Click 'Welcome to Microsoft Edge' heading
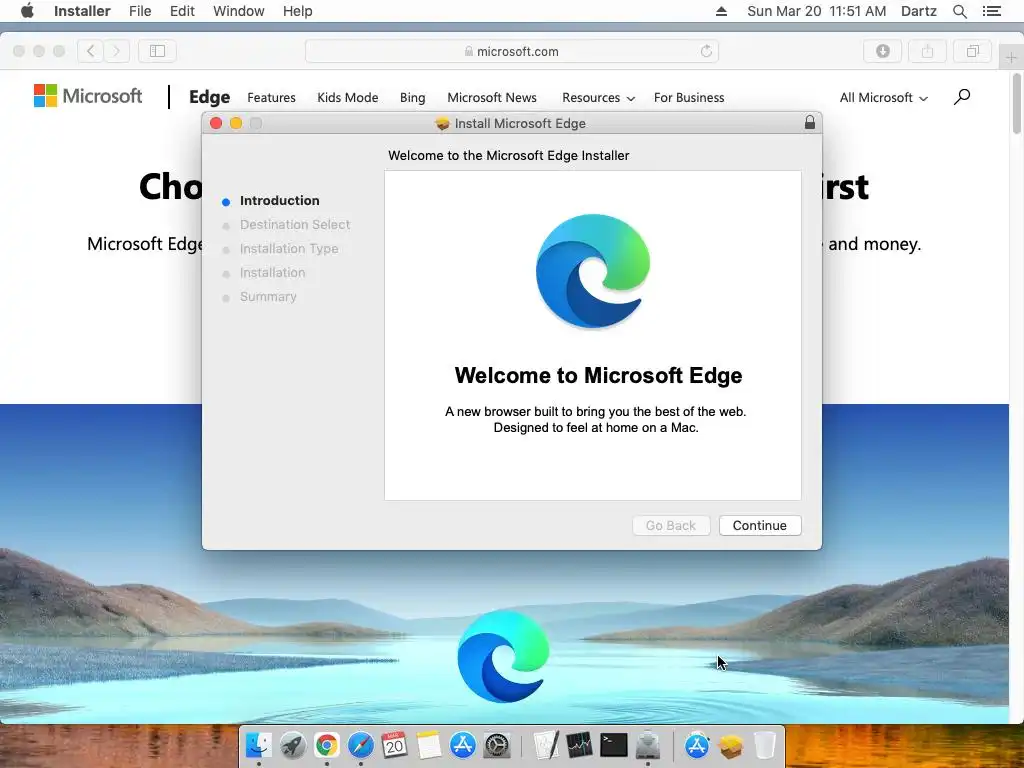 point(598,376)
